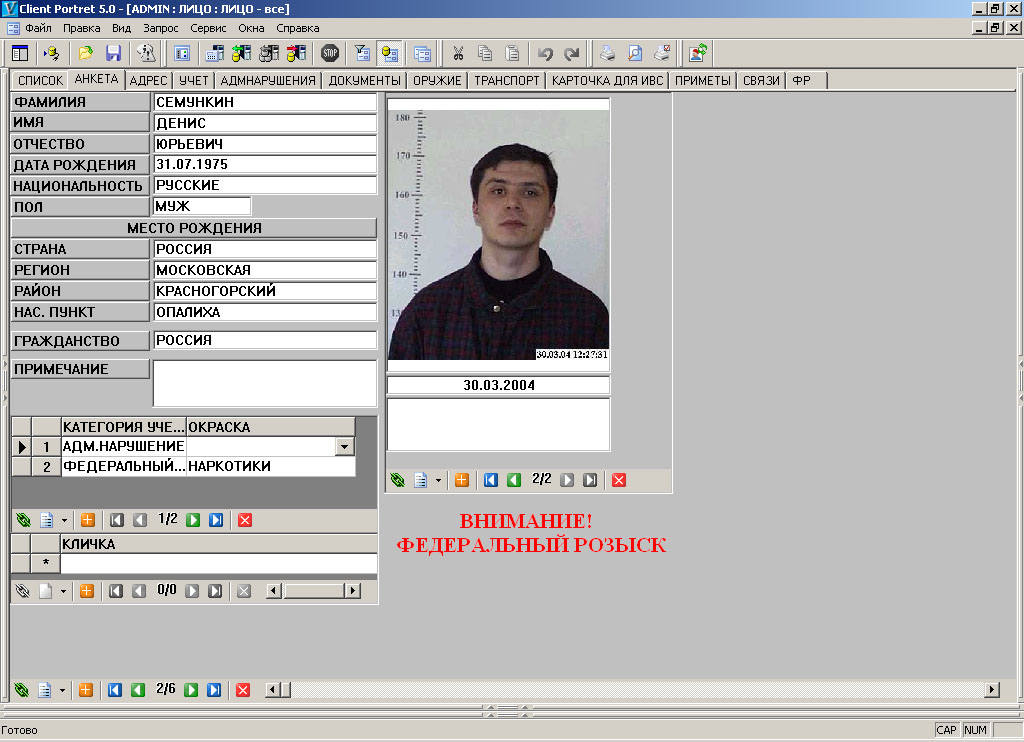Expand document dropdown arrow in bottom navigator
This screenshot has height=742, width=1024.
click(64, 691)
